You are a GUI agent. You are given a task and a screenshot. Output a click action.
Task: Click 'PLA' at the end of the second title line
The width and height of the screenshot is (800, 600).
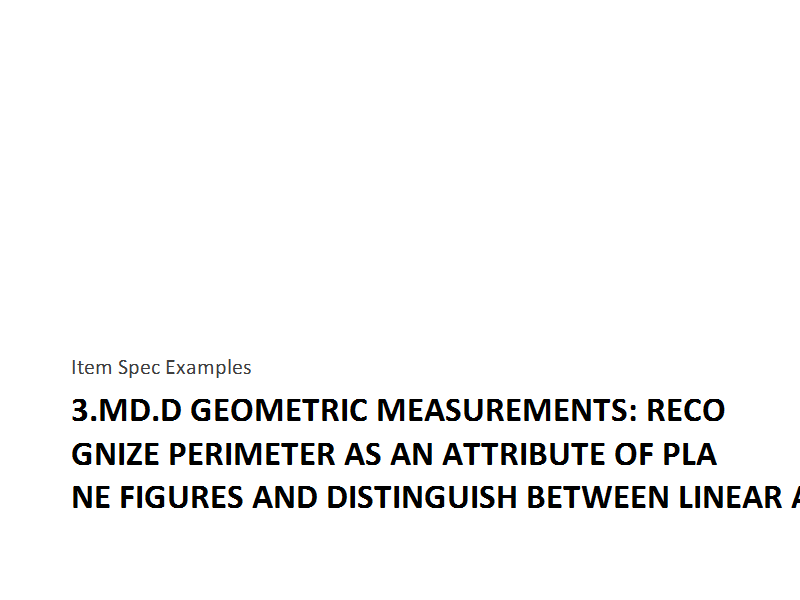689,454
